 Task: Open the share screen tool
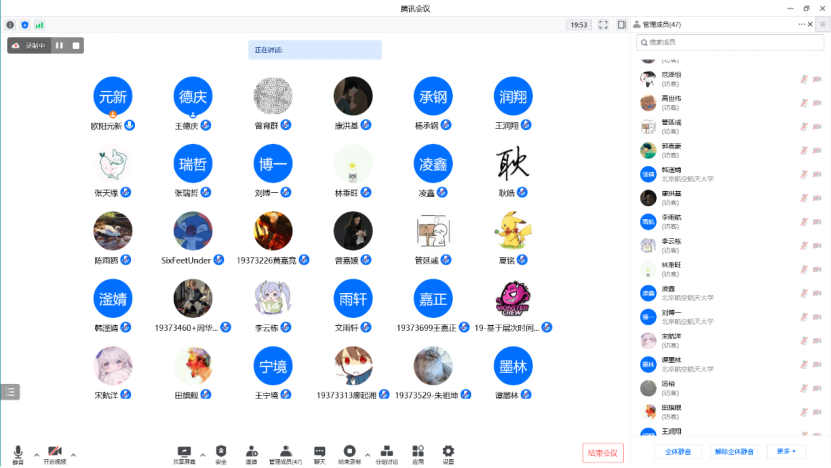point(184,453)
